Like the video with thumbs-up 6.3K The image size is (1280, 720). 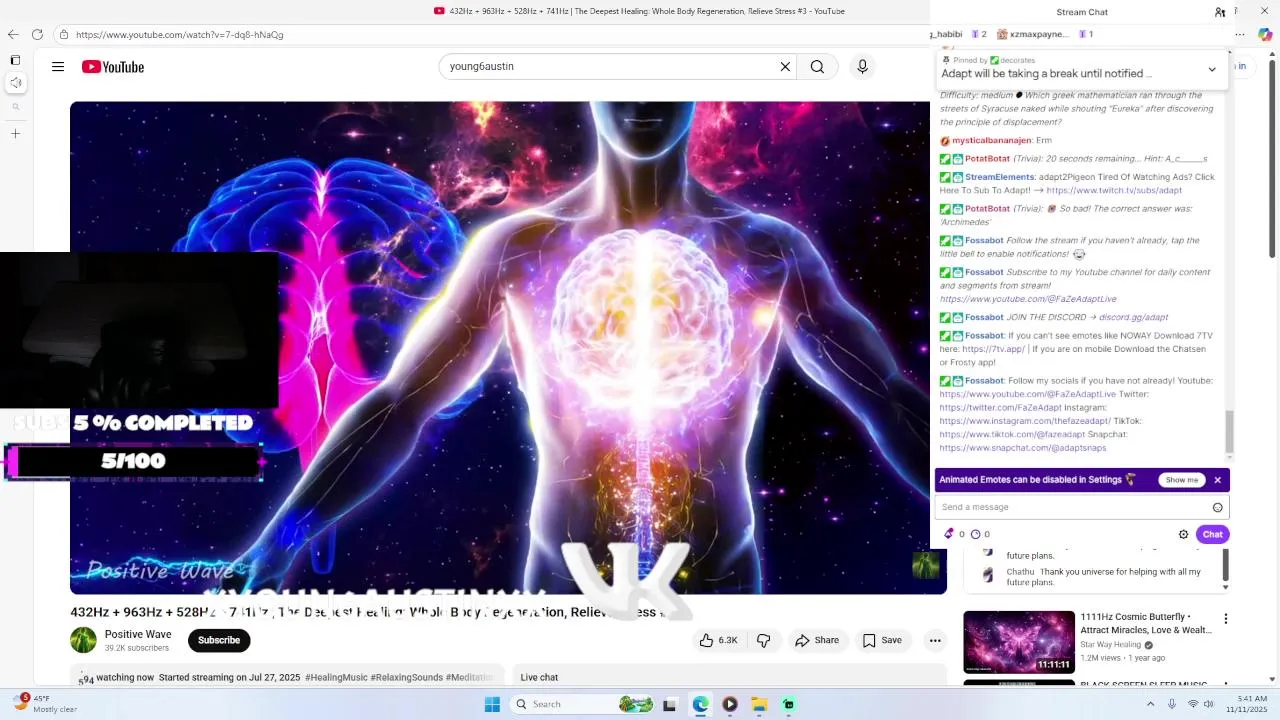tap(718, 640)
